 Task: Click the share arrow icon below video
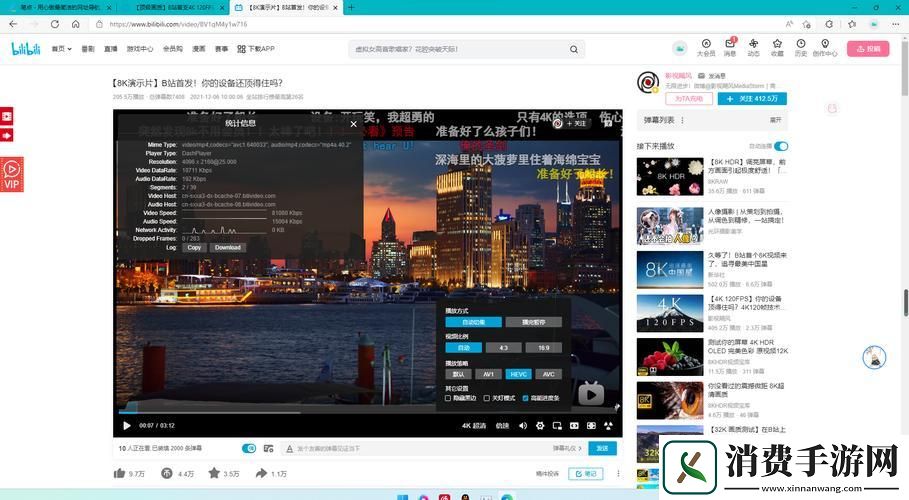click(x=262, y=473)
